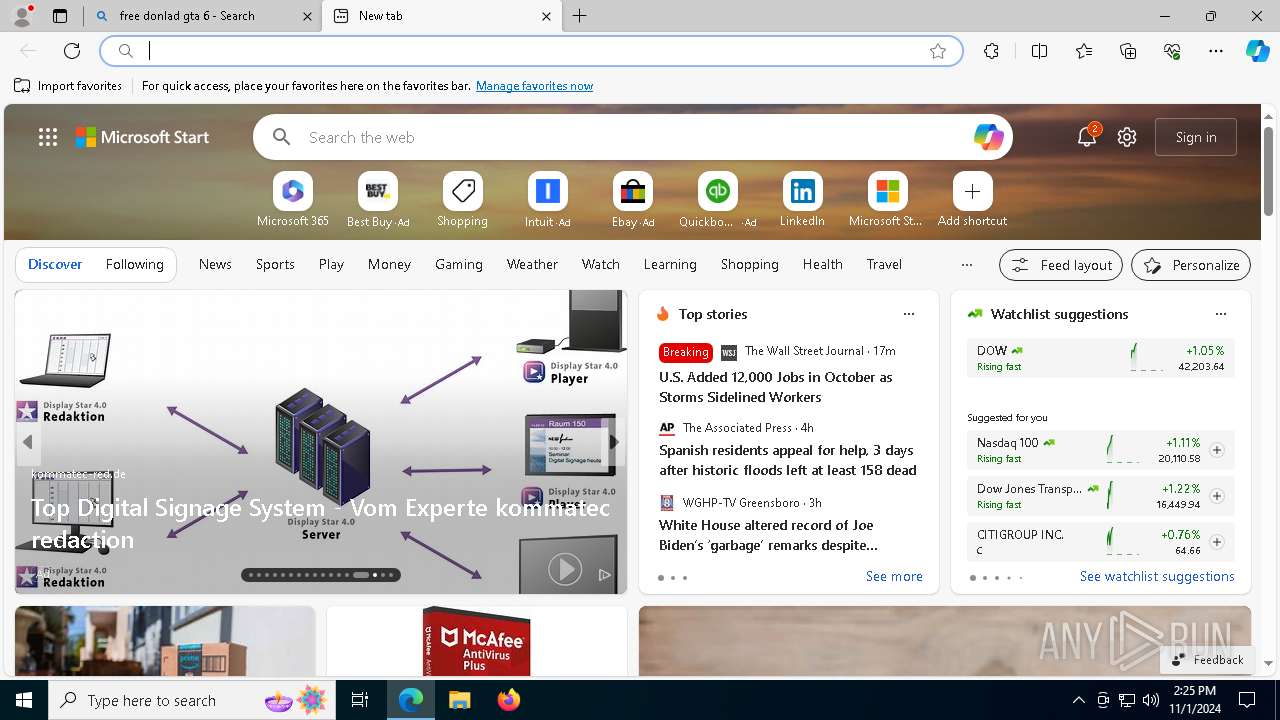Open Edge Settings and more menu
The height and width of the screenshot is (720, 1280).
click(x=1216, y=51)
